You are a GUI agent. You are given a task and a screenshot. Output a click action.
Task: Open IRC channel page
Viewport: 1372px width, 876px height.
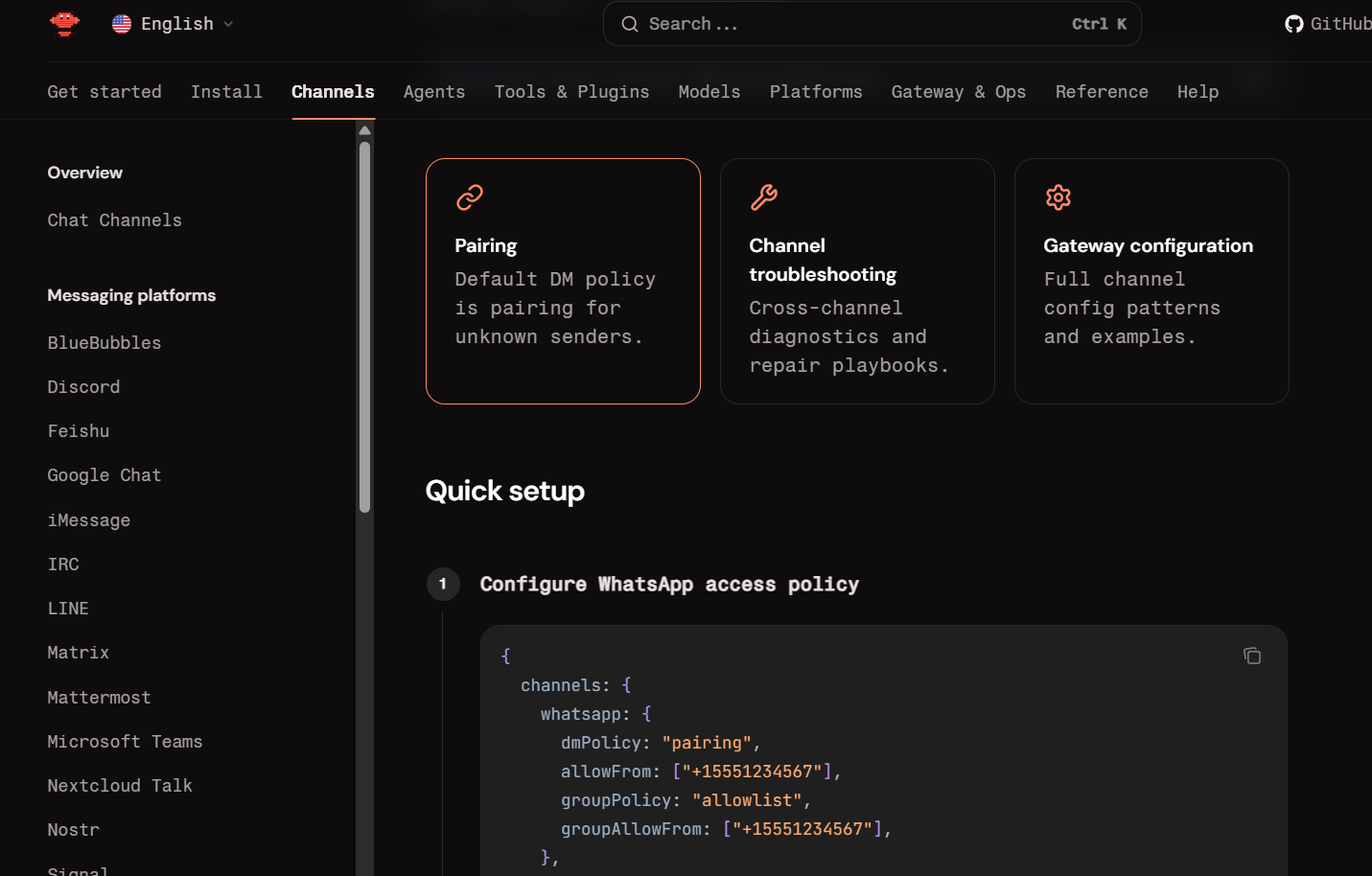tap(63, 565)
